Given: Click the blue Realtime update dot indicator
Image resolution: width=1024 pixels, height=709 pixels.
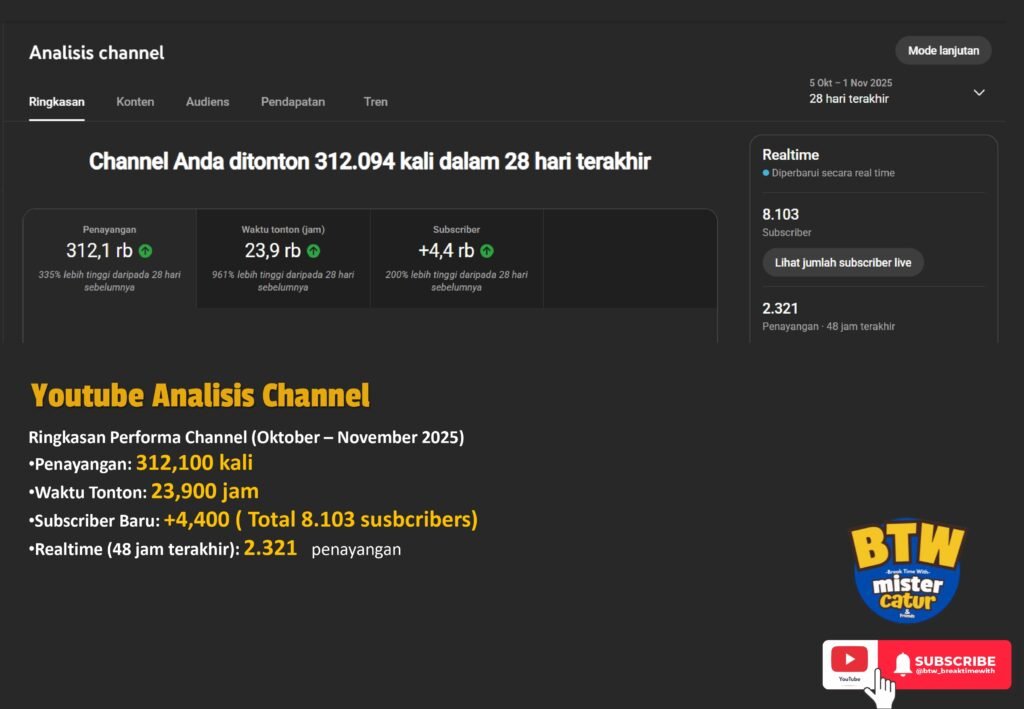Looking at the screenshot, I should 766,173.
